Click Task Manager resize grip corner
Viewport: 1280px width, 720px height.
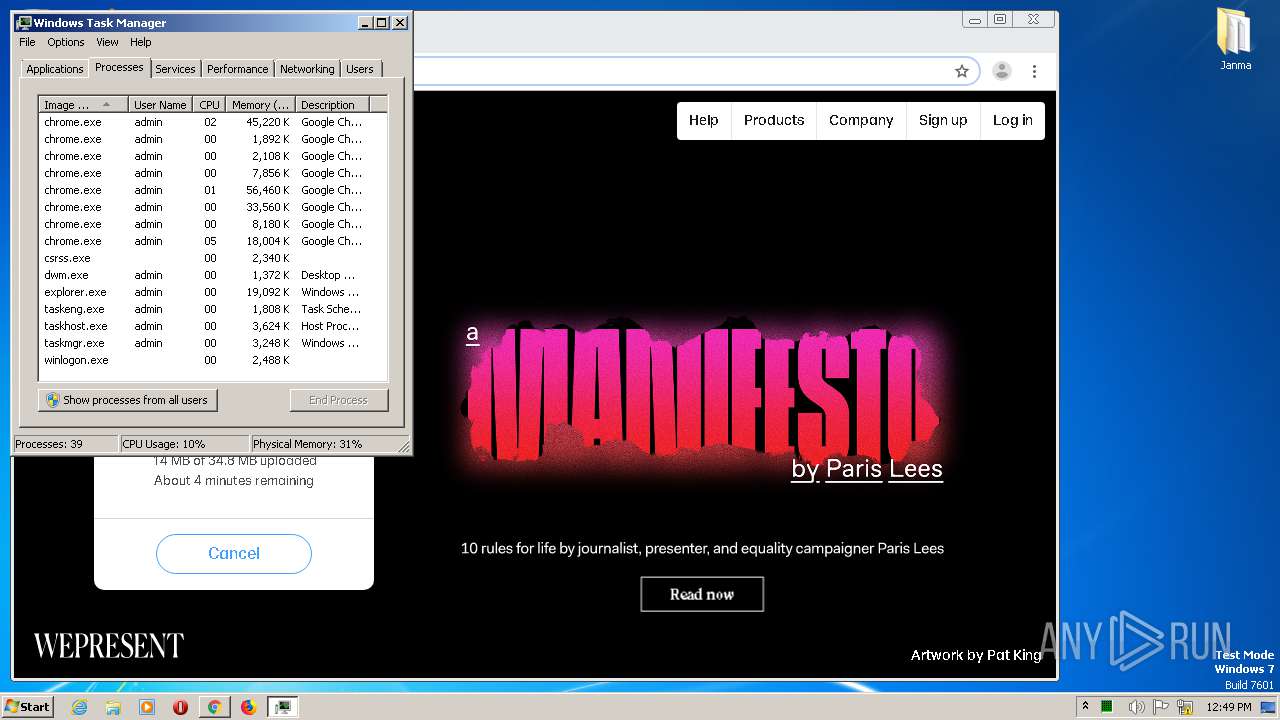tap(404, 446)
